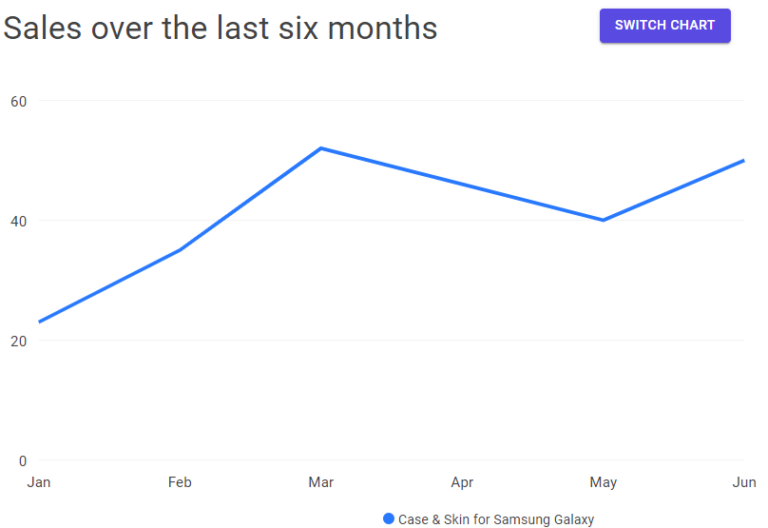Viewport: 768px width, 528px height.
Task: Click the Apr x-axis label
Action: [x=462, y=483]
